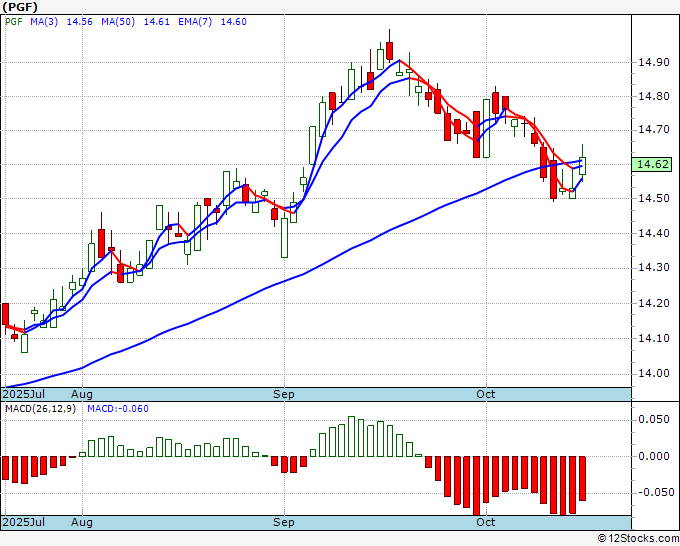Click the Sep label on price chart axis

pyautogui.click(x=284, y=395)
